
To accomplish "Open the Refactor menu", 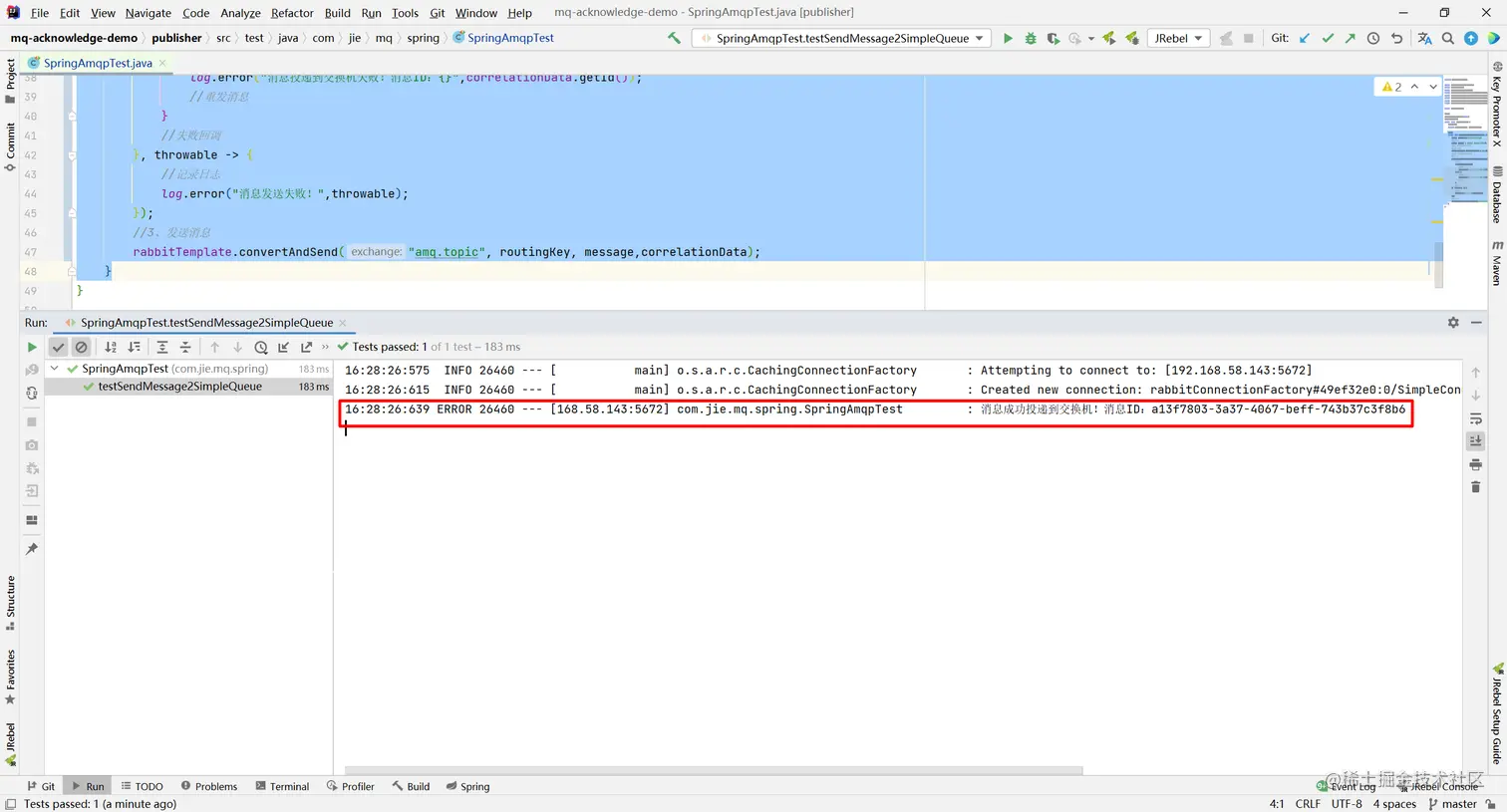I will click(x=292, y=13).
